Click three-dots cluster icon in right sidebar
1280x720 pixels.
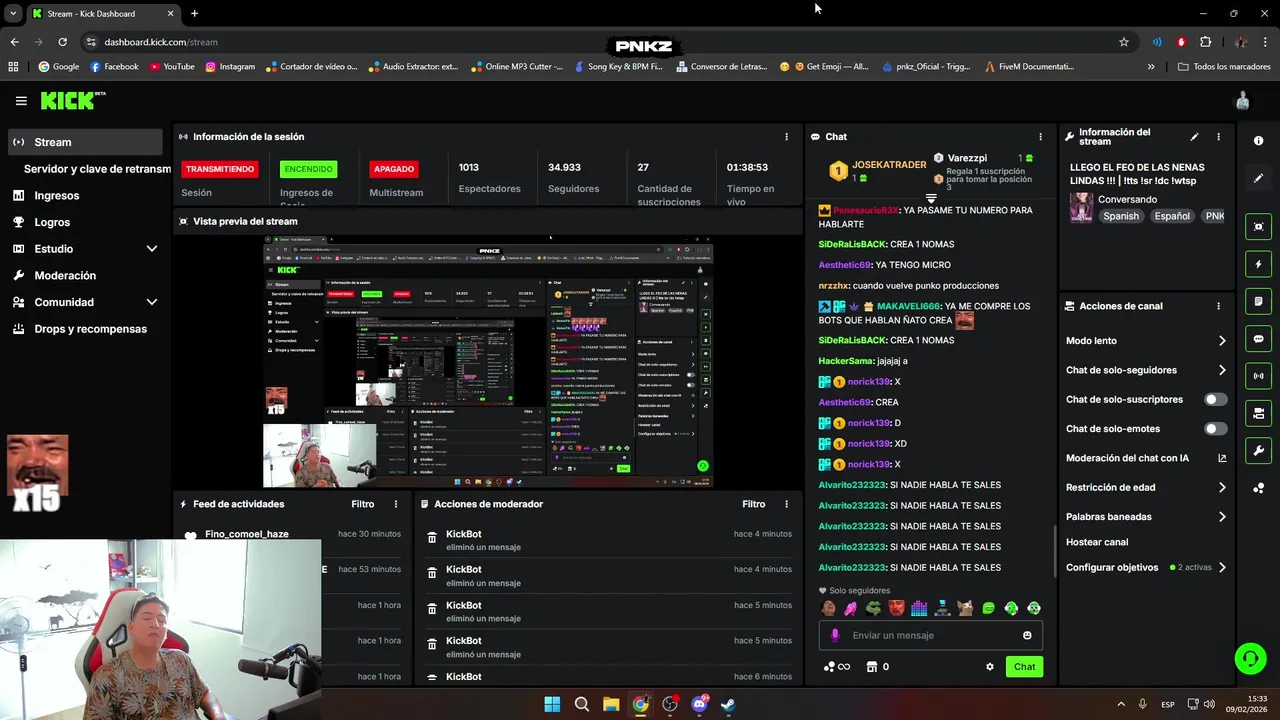point(1258,488)
